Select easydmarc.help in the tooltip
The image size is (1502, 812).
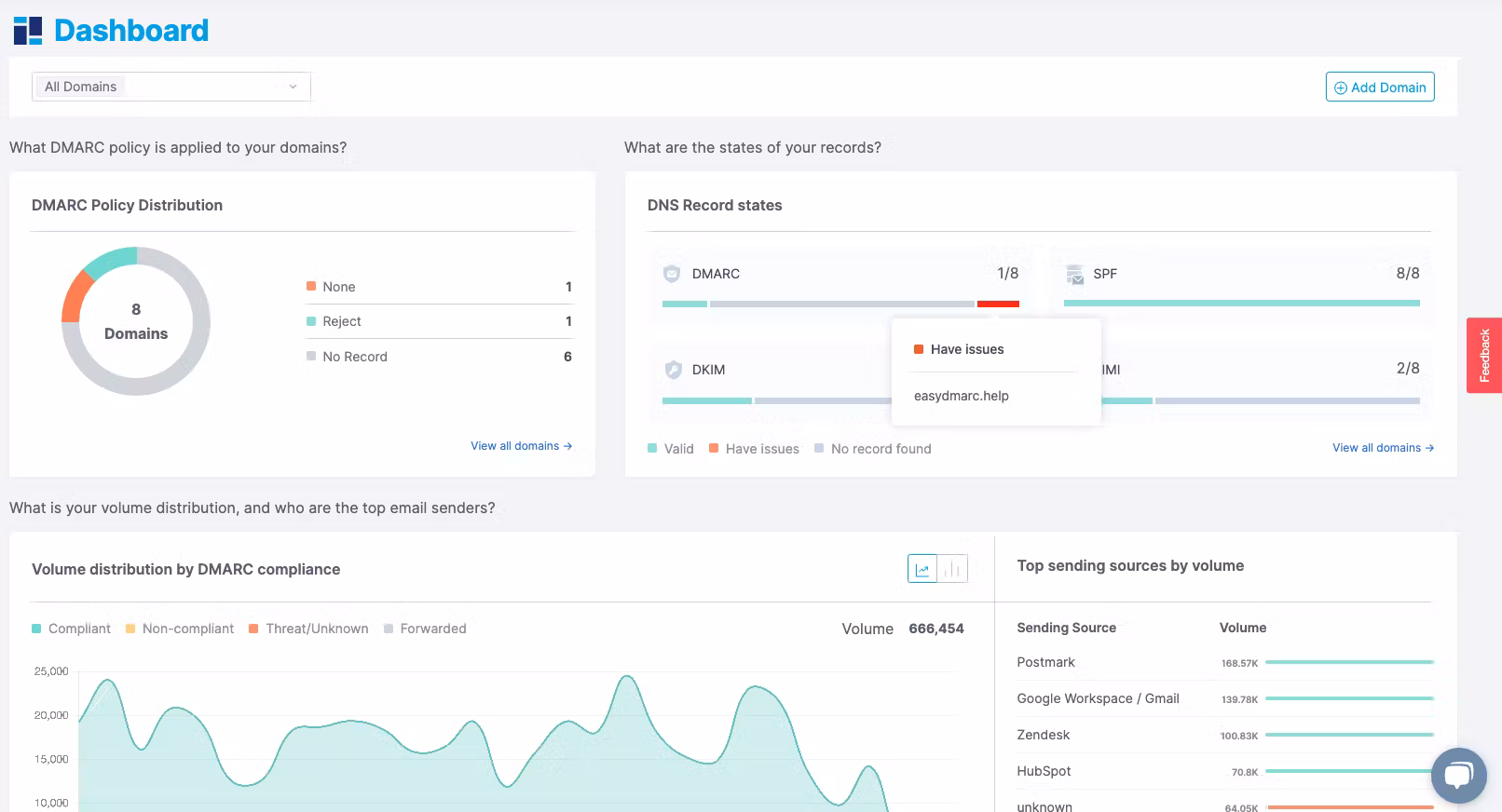pos(962,396)
